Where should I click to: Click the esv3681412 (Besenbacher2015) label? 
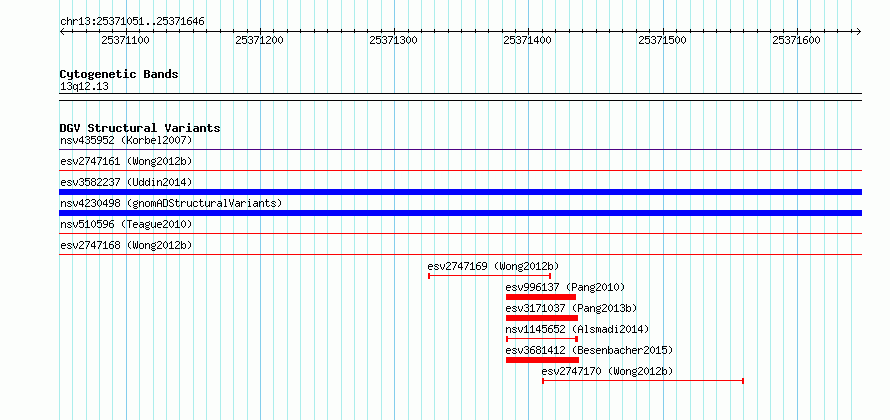[x=589, y=350]
